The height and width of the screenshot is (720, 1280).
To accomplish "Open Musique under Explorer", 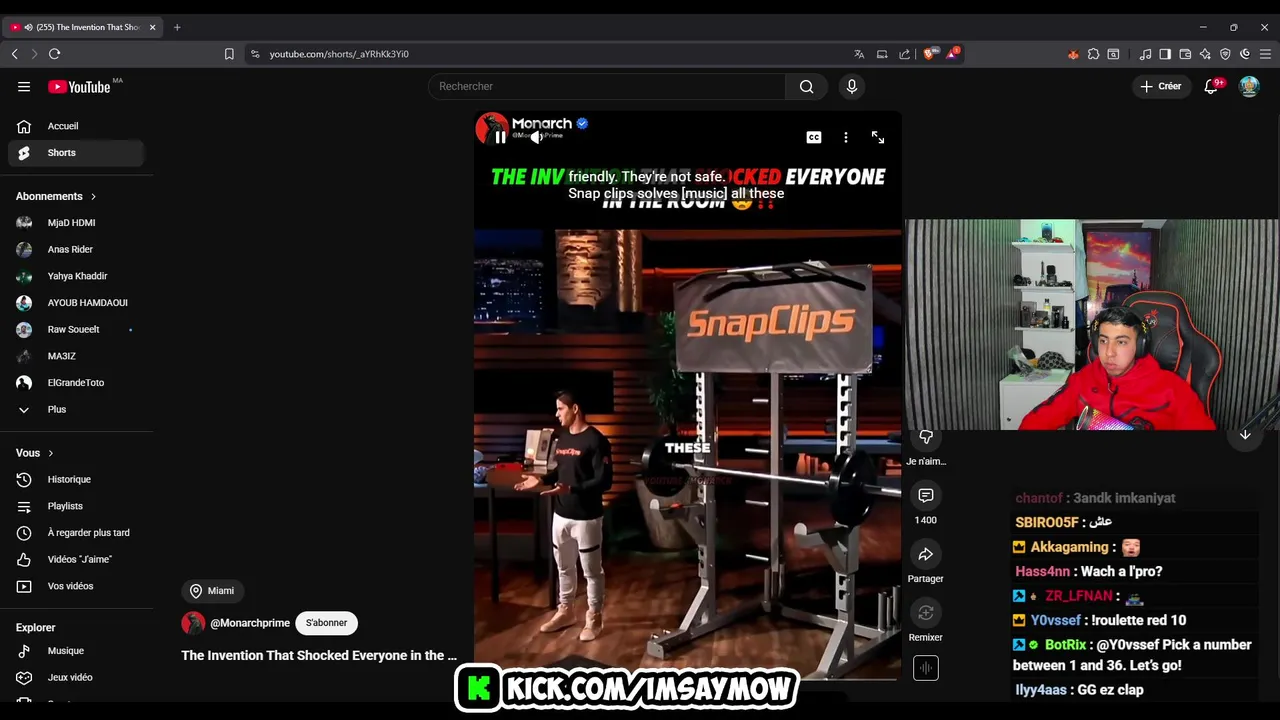I will pyautogui.click(x=76, y=651).
